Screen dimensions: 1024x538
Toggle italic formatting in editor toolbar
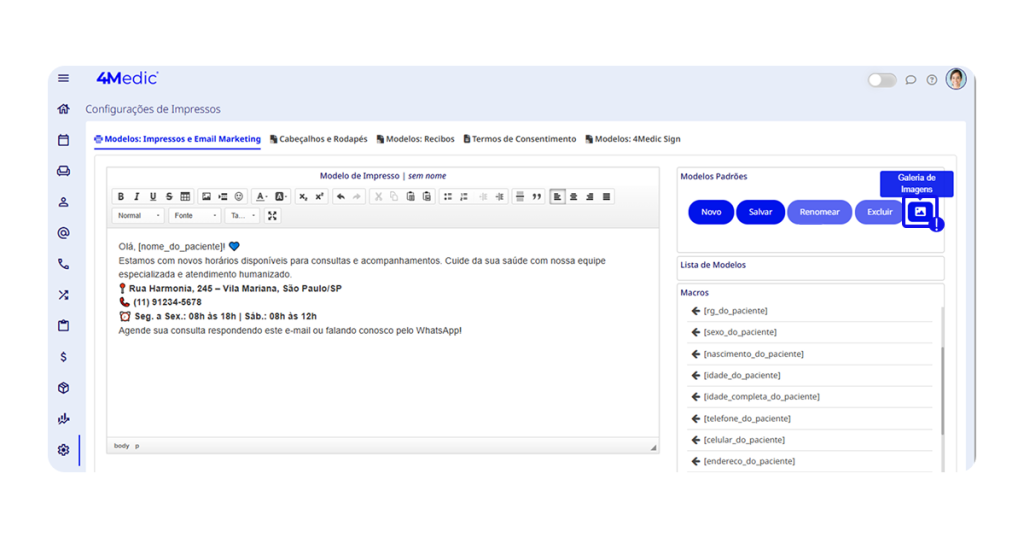137,197
